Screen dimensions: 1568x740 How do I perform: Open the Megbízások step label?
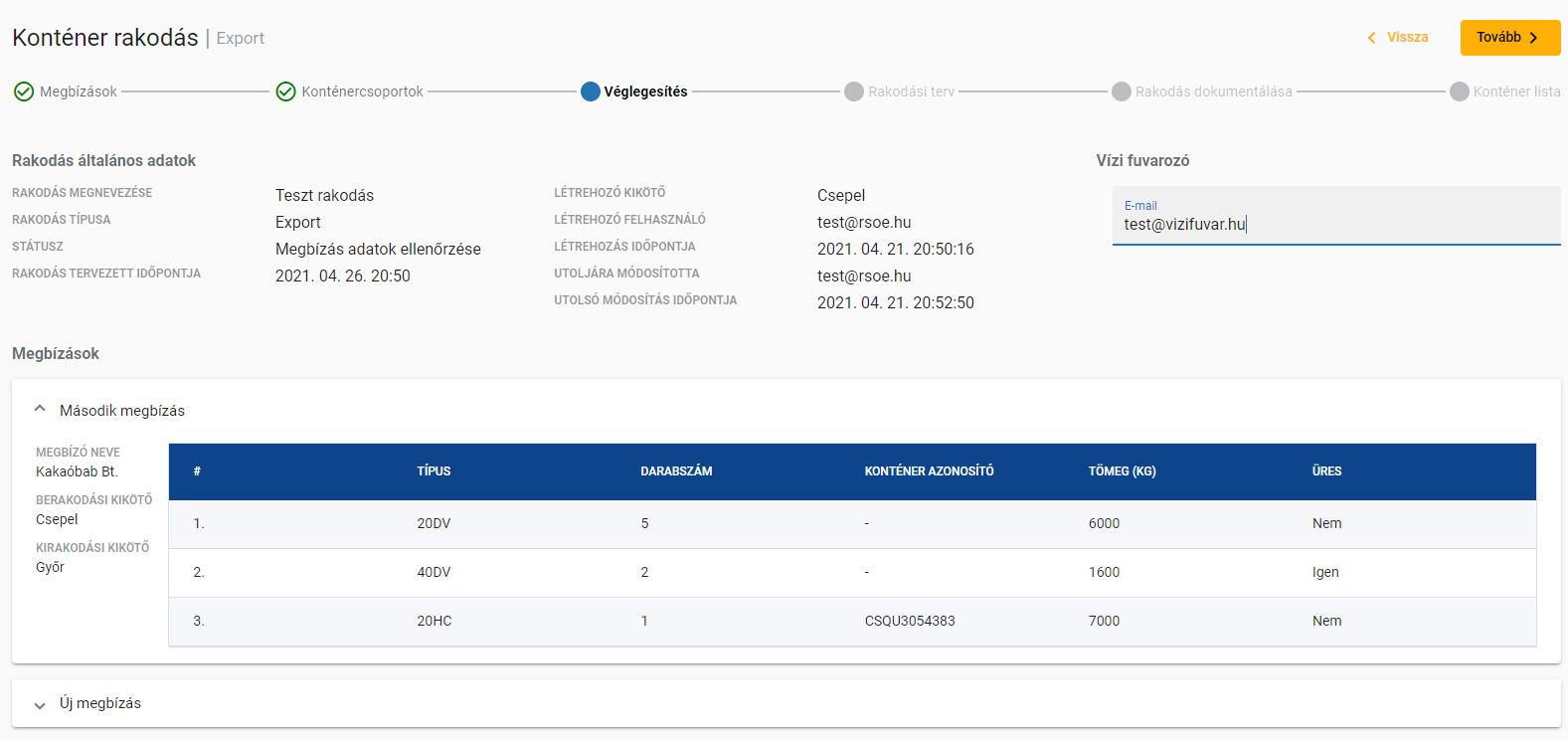click(x=79, y=92)
